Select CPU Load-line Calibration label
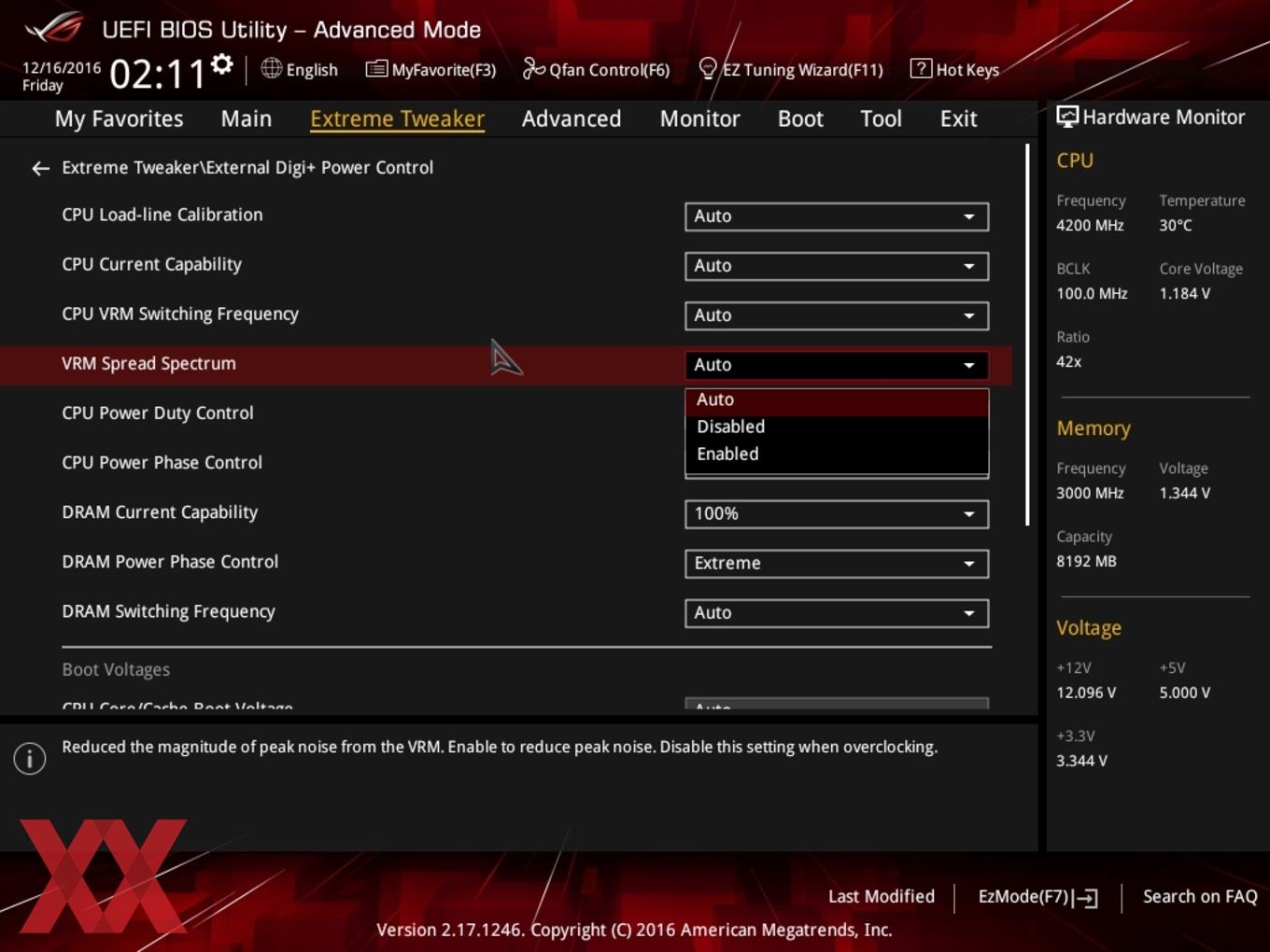1270x952 pixels. point(162,215)
